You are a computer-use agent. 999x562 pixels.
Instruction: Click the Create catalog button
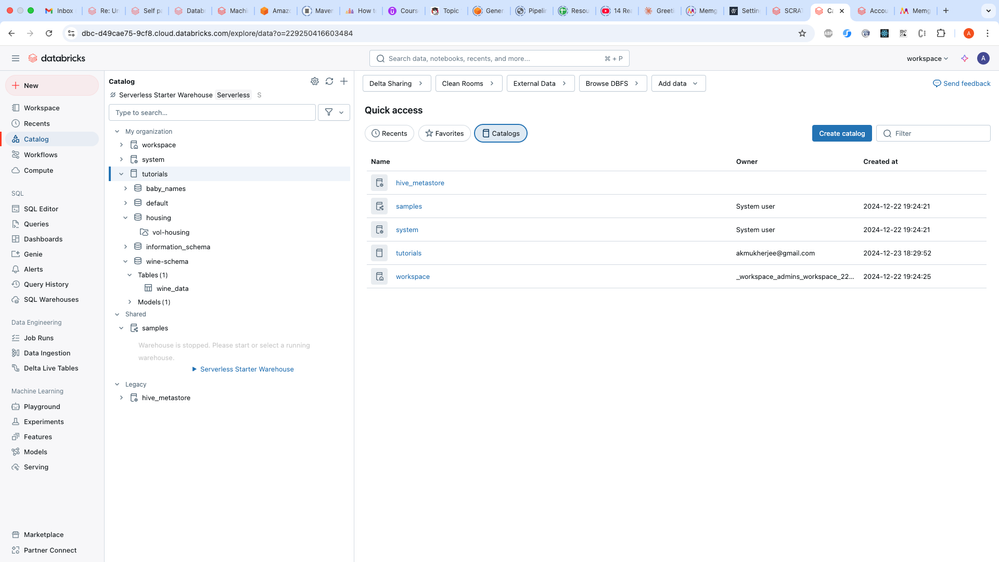(841, 133)
